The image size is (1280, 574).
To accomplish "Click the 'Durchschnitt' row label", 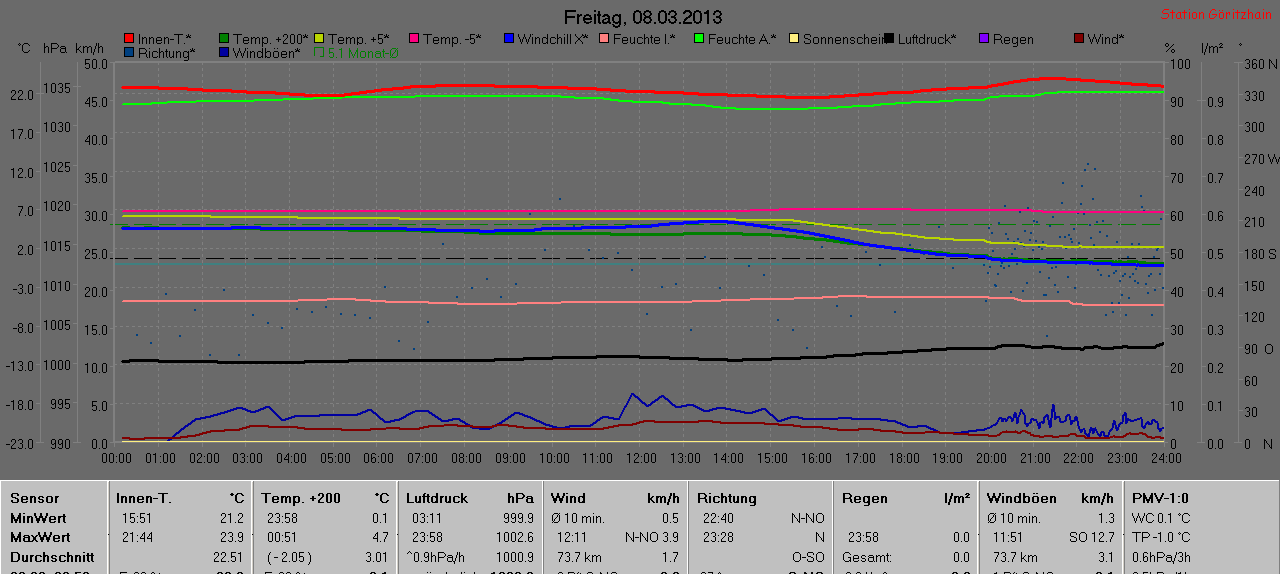I will click(52, 557).
